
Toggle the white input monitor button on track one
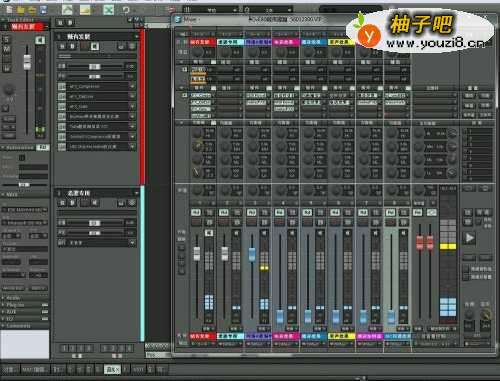point(95,46)
